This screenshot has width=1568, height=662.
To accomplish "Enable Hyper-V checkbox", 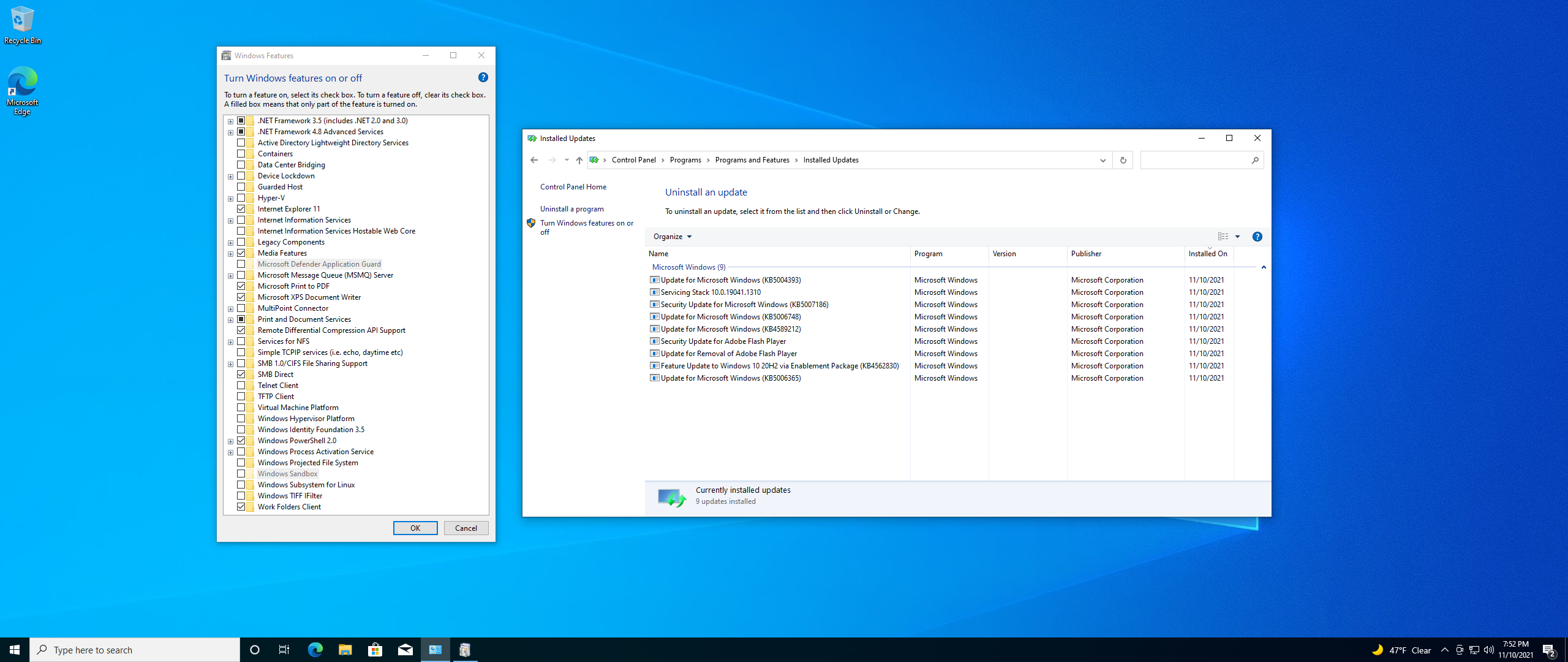I will 241,198.
